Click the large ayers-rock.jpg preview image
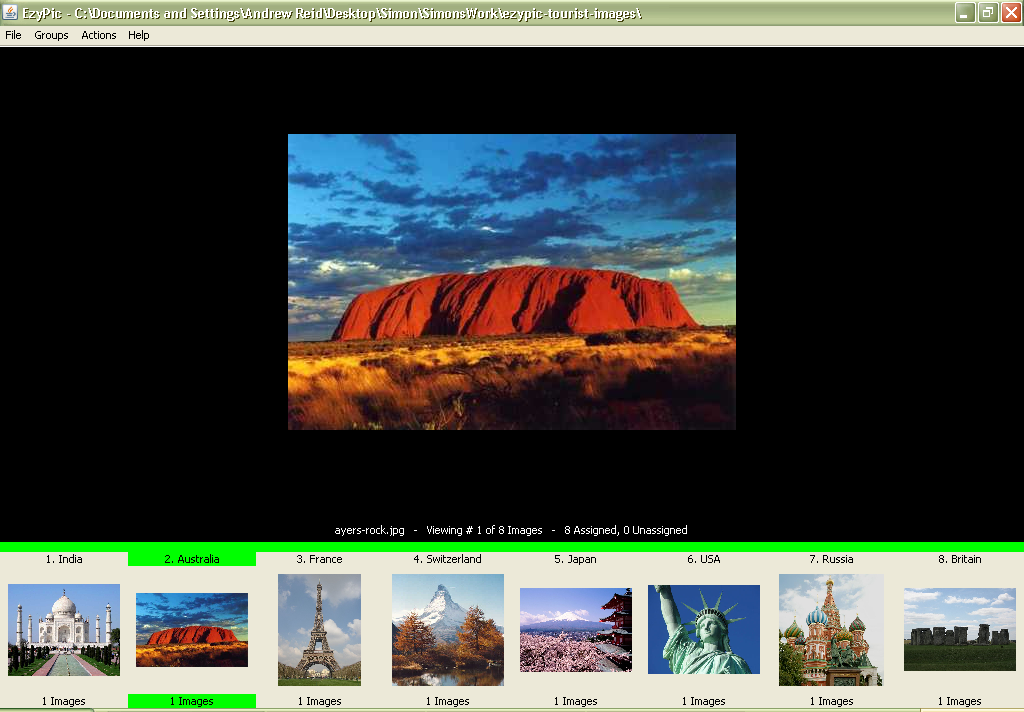1024x712 pixels. (x=511, y=281)
